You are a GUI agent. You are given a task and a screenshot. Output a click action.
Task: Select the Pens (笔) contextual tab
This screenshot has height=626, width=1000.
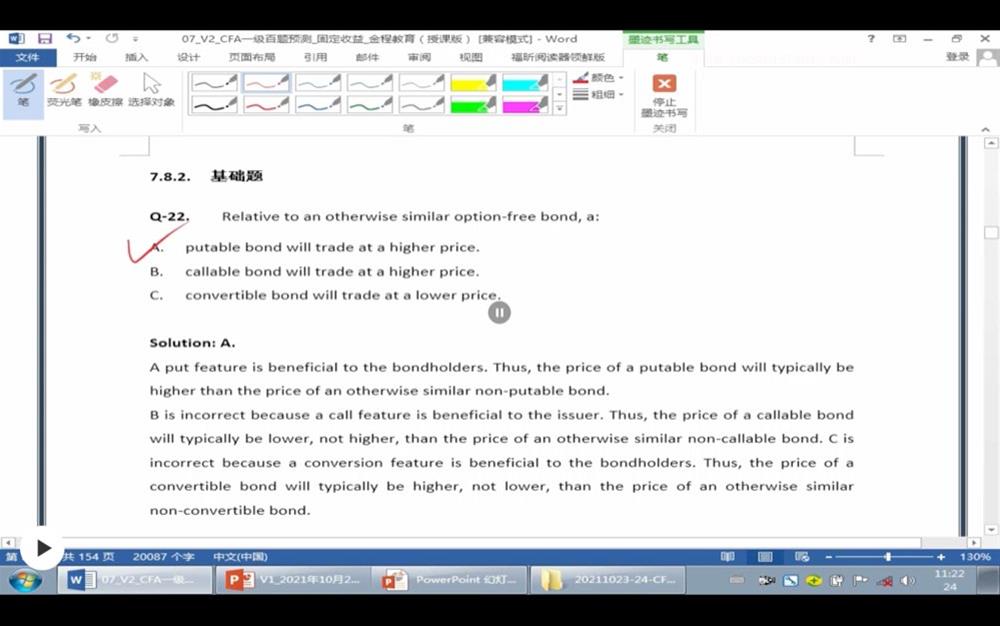pos(663,57)
